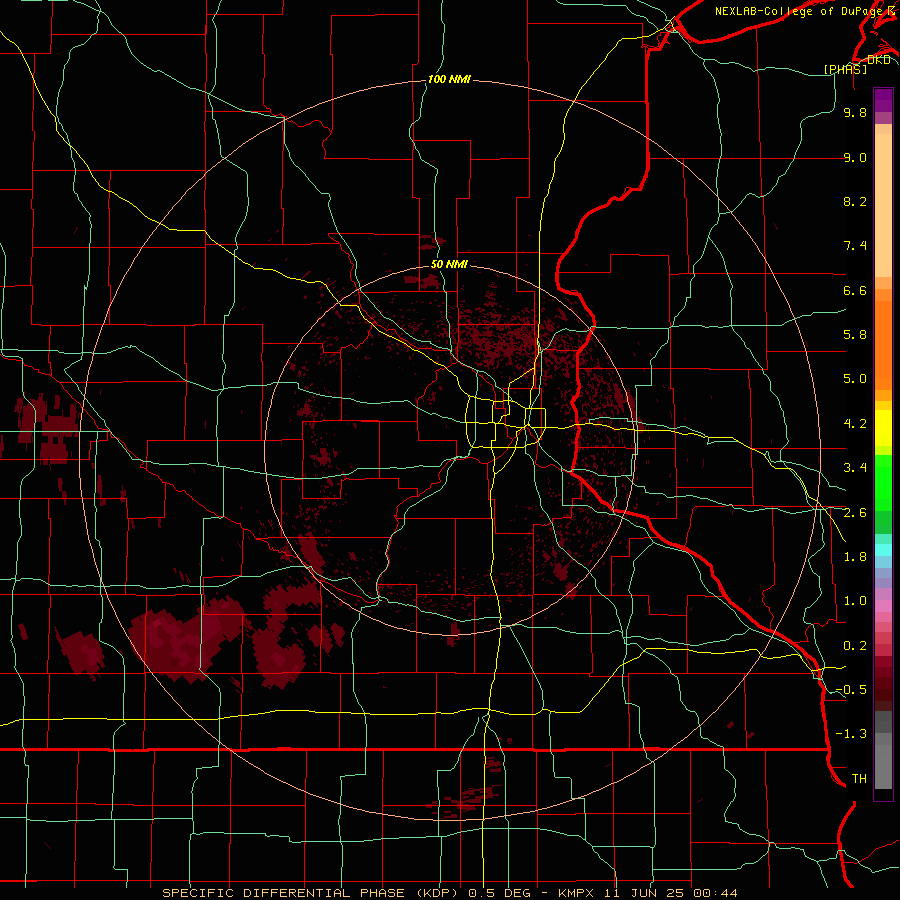Screen dimensions: 900x900
Task: Click the purple top segment of the color bar
Action: (x=883, y=100)
